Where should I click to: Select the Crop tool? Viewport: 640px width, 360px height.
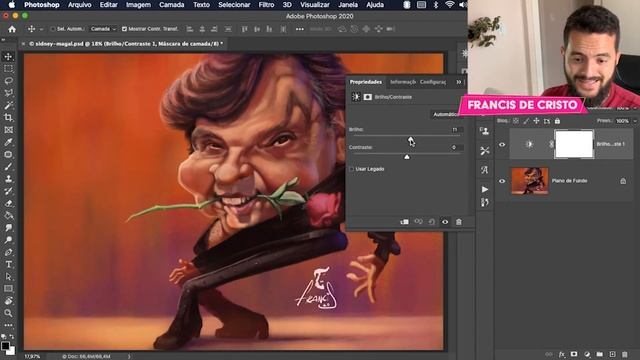(8, 118)
